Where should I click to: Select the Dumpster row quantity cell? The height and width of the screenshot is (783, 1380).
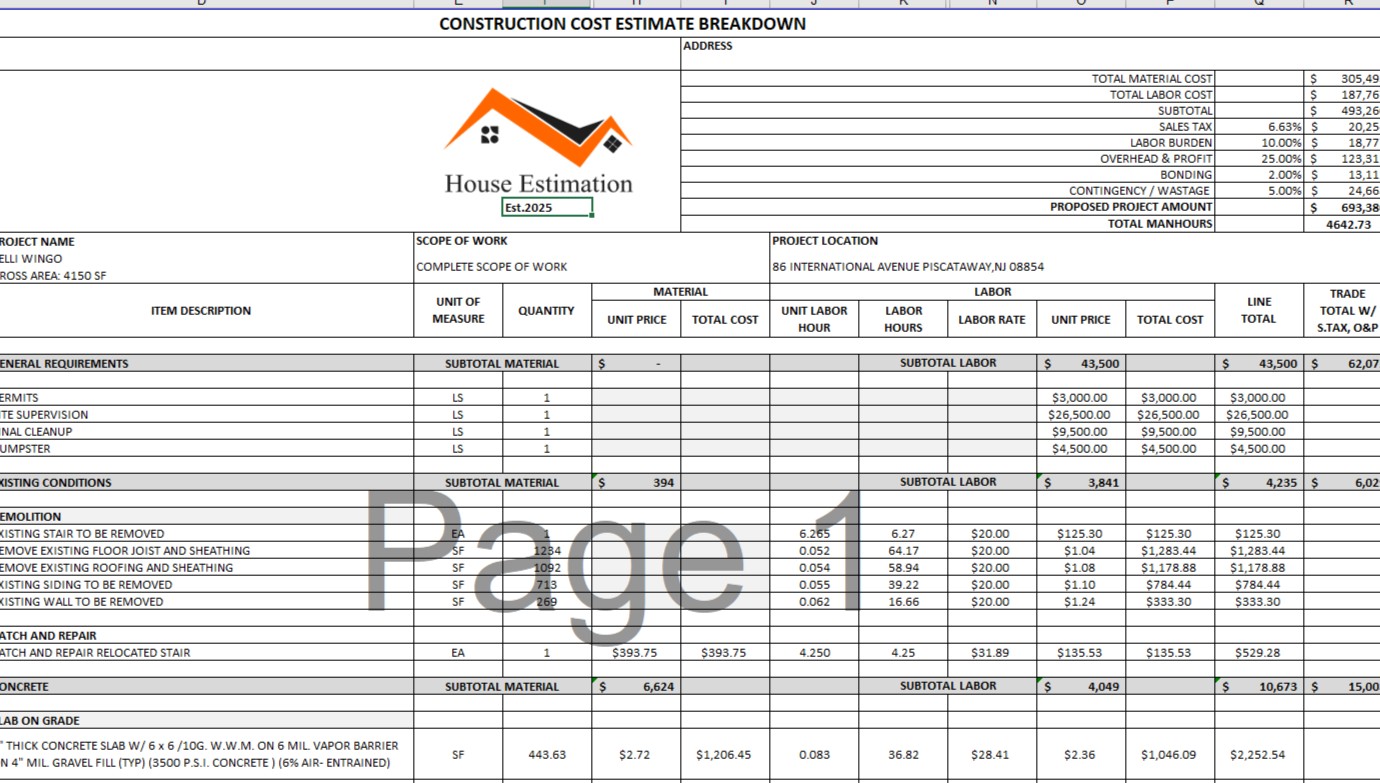pyautogui.click(x=546, y=449)
